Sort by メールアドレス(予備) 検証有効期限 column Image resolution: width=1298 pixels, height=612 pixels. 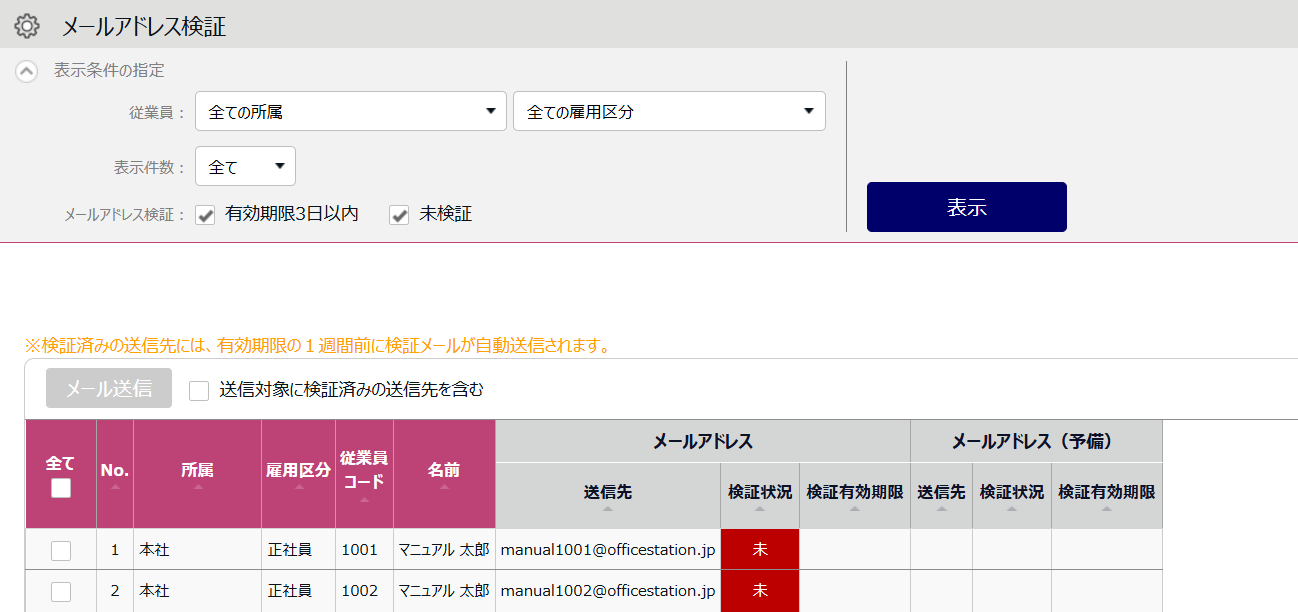pyautogui.click(x=1107, y=496)
